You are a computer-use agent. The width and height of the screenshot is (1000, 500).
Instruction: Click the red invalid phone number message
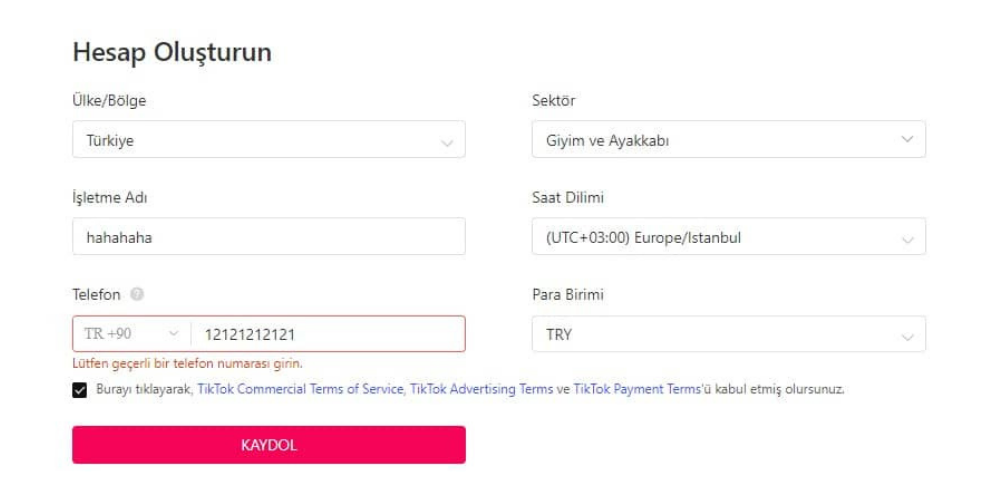187,363
